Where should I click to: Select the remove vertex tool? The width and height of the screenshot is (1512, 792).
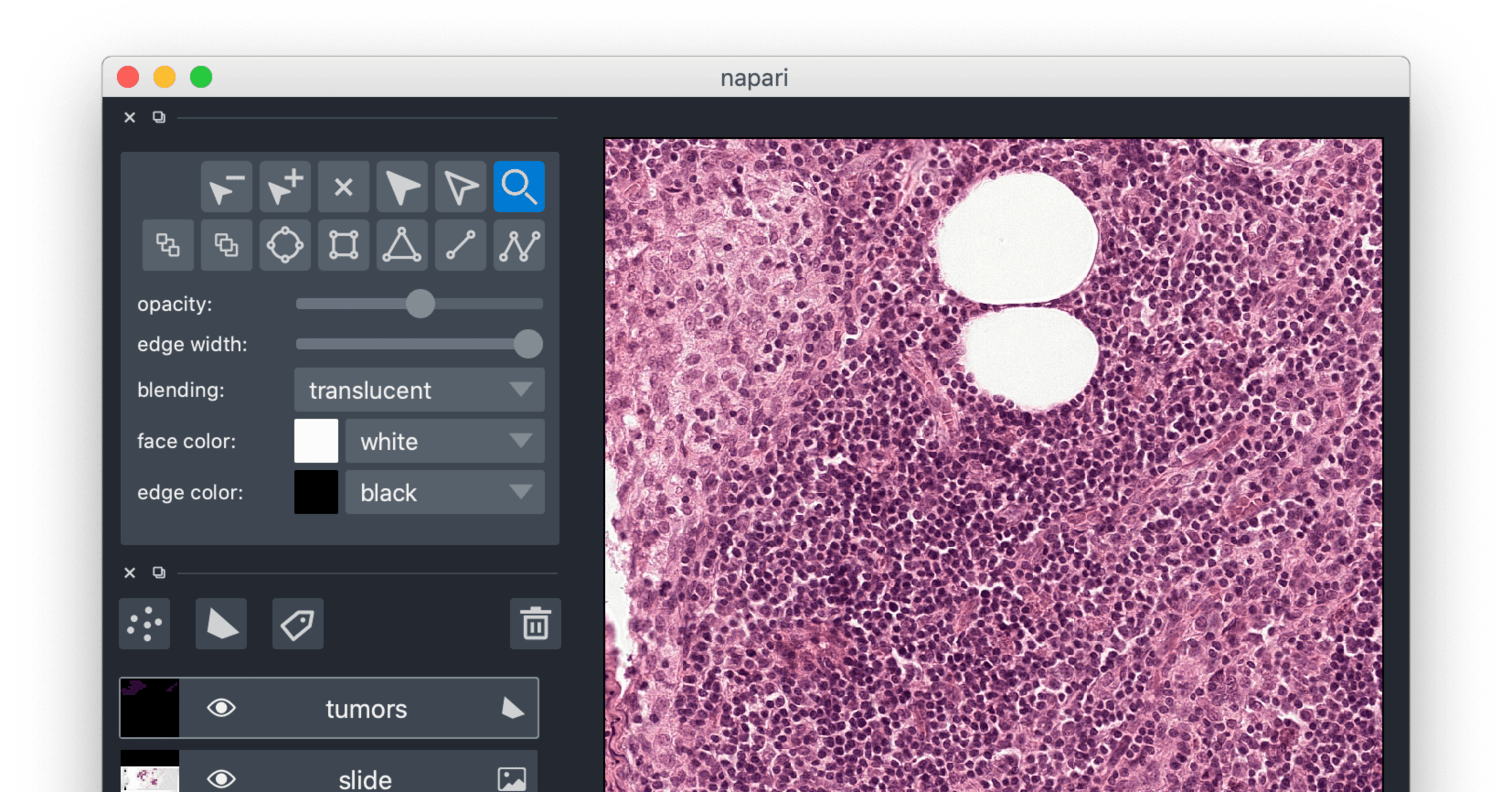226,187
